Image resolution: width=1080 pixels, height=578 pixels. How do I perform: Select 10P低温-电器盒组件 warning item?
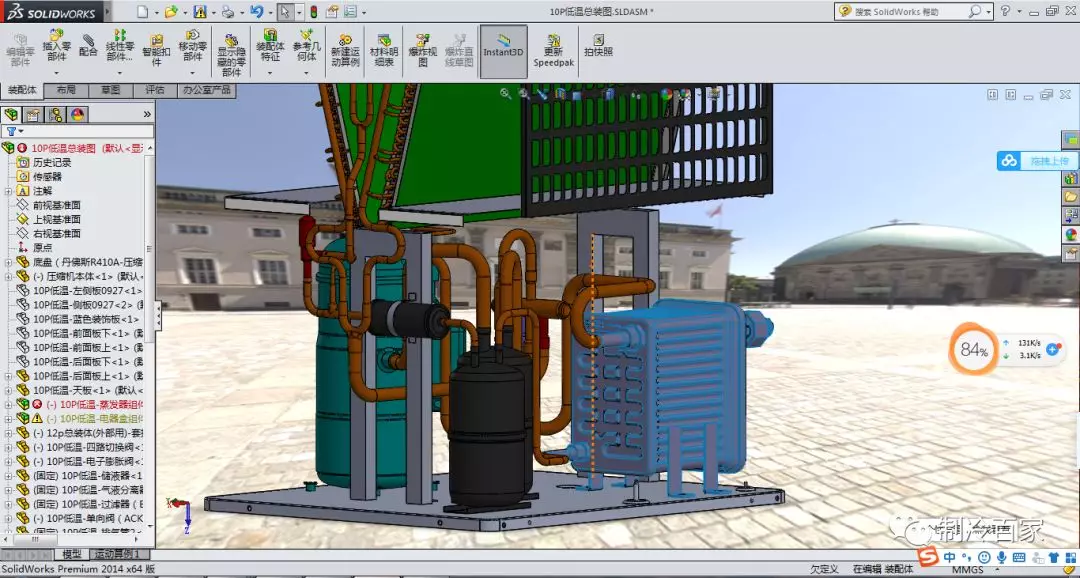coord(94,418)
